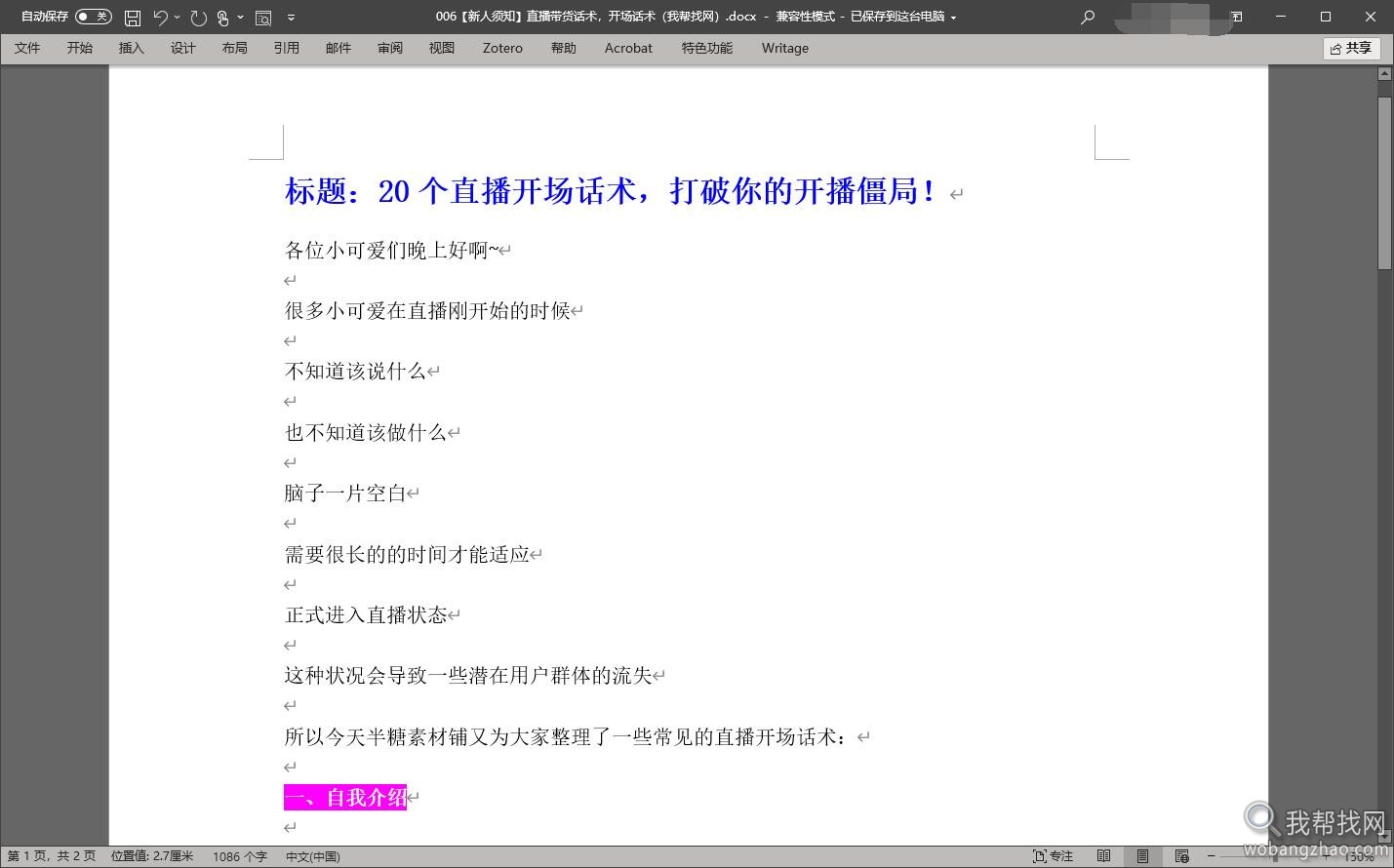Open the Zotero tab
The image size is (1394, 868).
(x=502, y=48)
